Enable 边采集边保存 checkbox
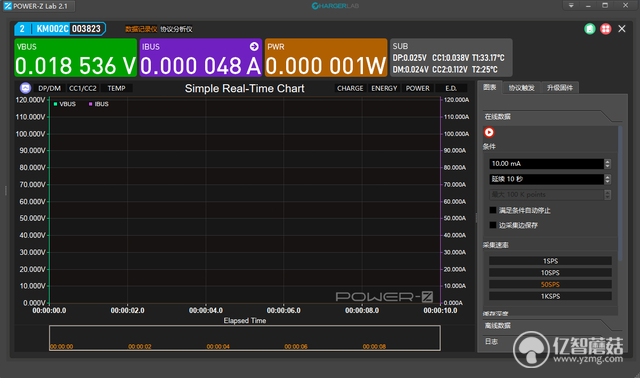 pos(493,225)
